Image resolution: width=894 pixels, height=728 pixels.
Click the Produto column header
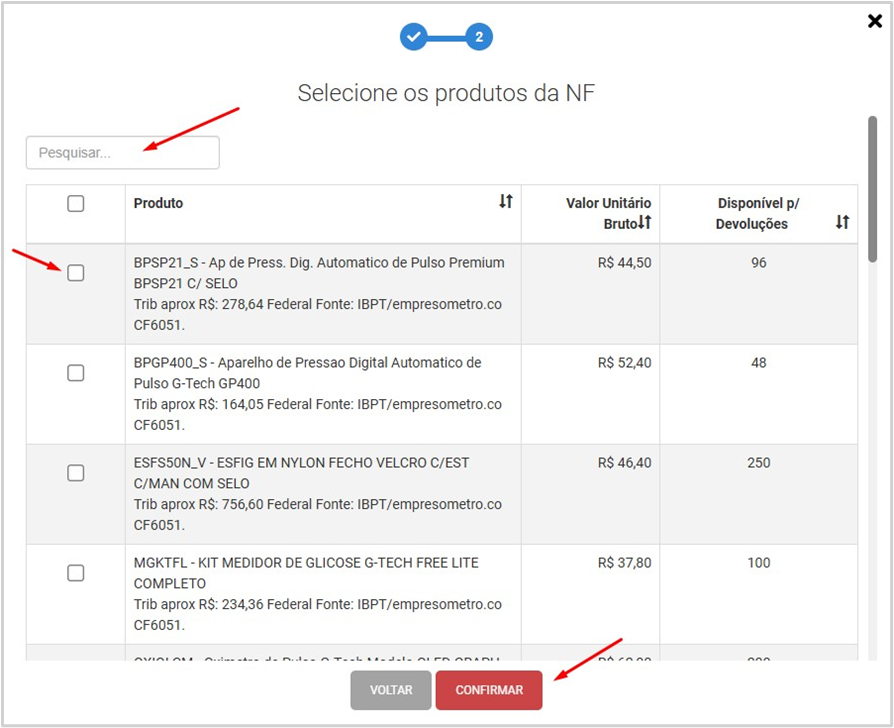(x=159, y=203)
